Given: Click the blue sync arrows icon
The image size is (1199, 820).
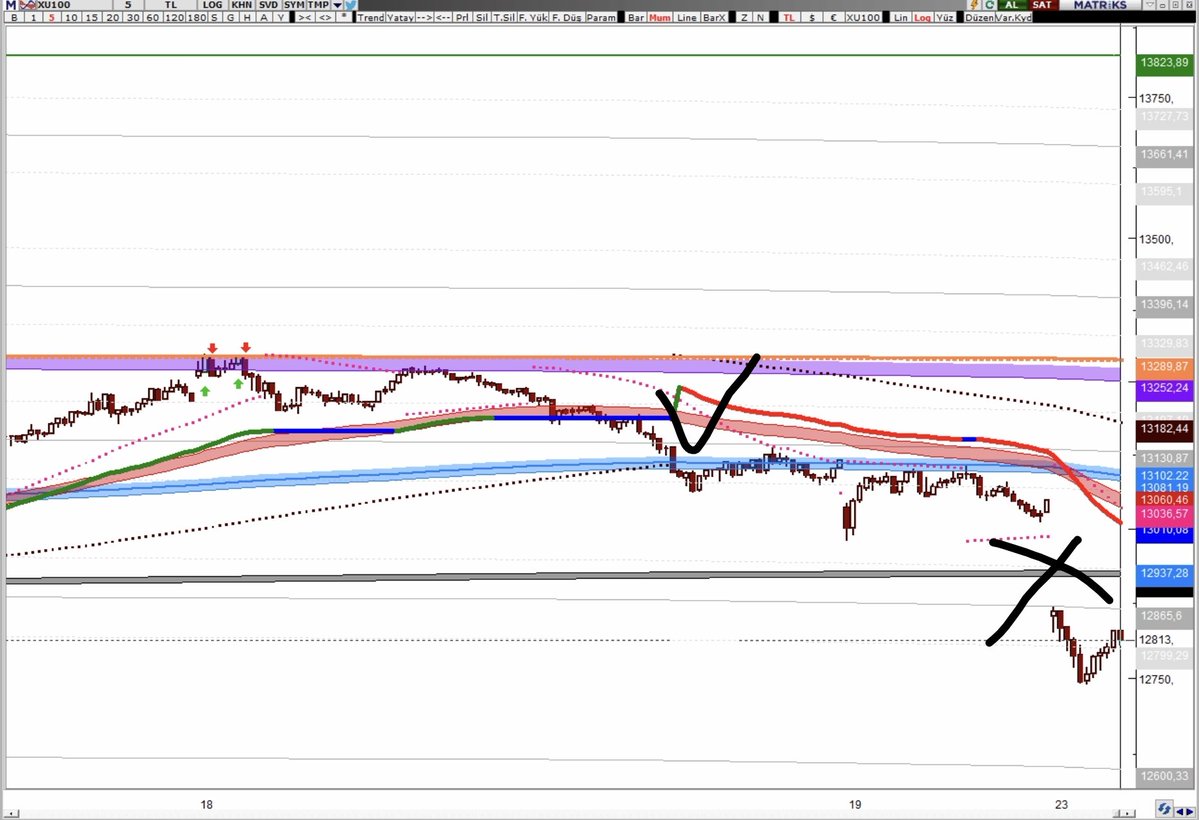Looking at the screenshot, I should pyautogui.click(x=1164, y=809).
